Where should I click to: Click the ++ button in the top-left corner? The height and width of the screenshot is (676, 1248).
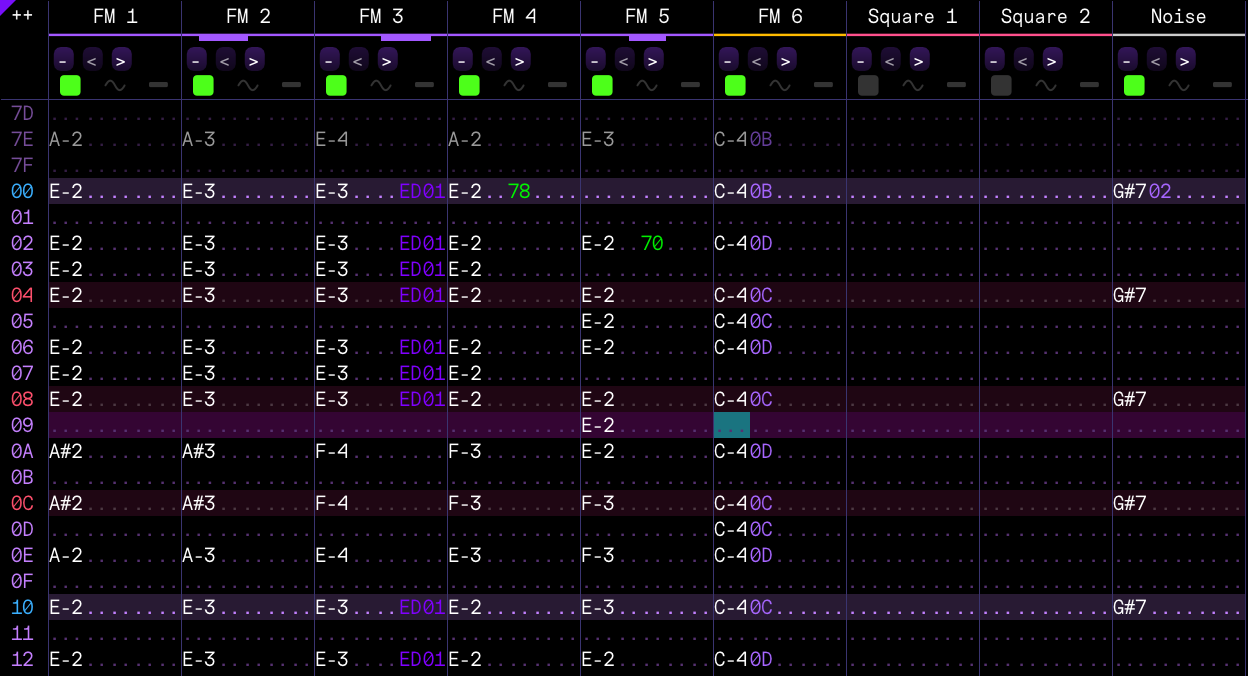22,15
